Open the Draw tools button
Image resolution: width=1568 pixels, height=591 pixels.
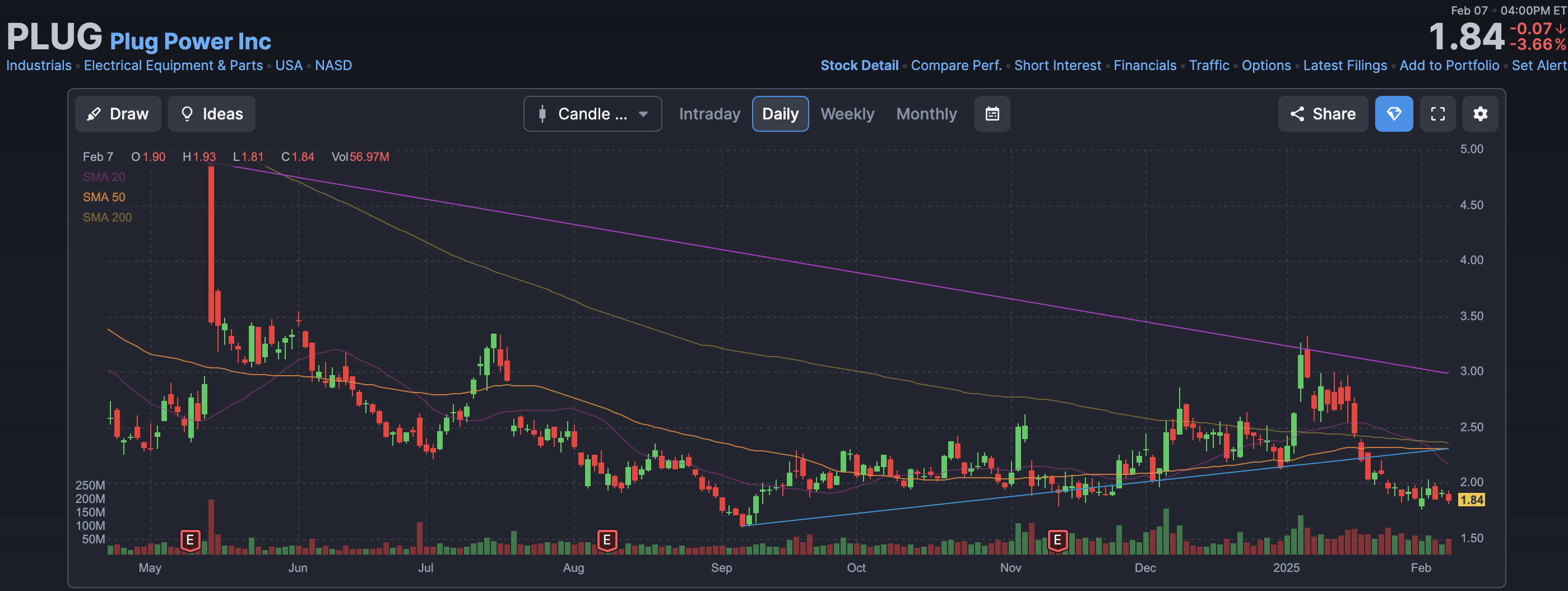pyautogui.click(x=118, y=114)
